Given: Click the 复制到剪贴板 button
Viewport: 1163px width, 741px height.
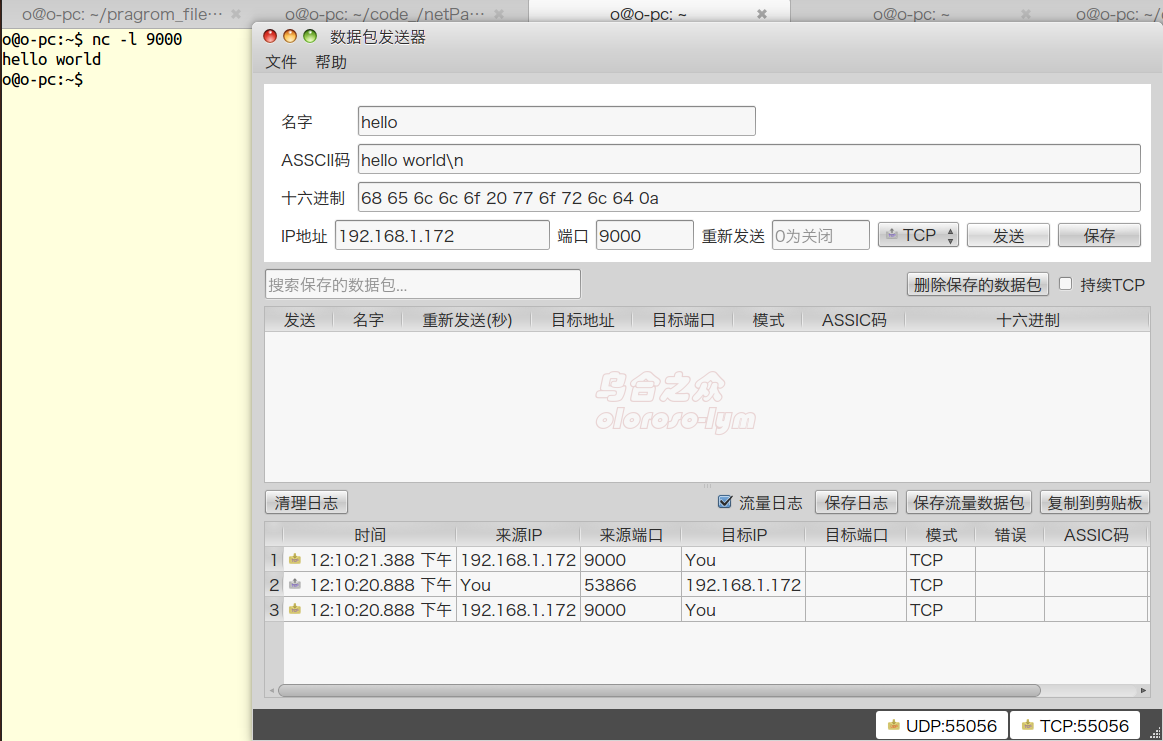Looking at the screenshot, I should pos(1094,502).
